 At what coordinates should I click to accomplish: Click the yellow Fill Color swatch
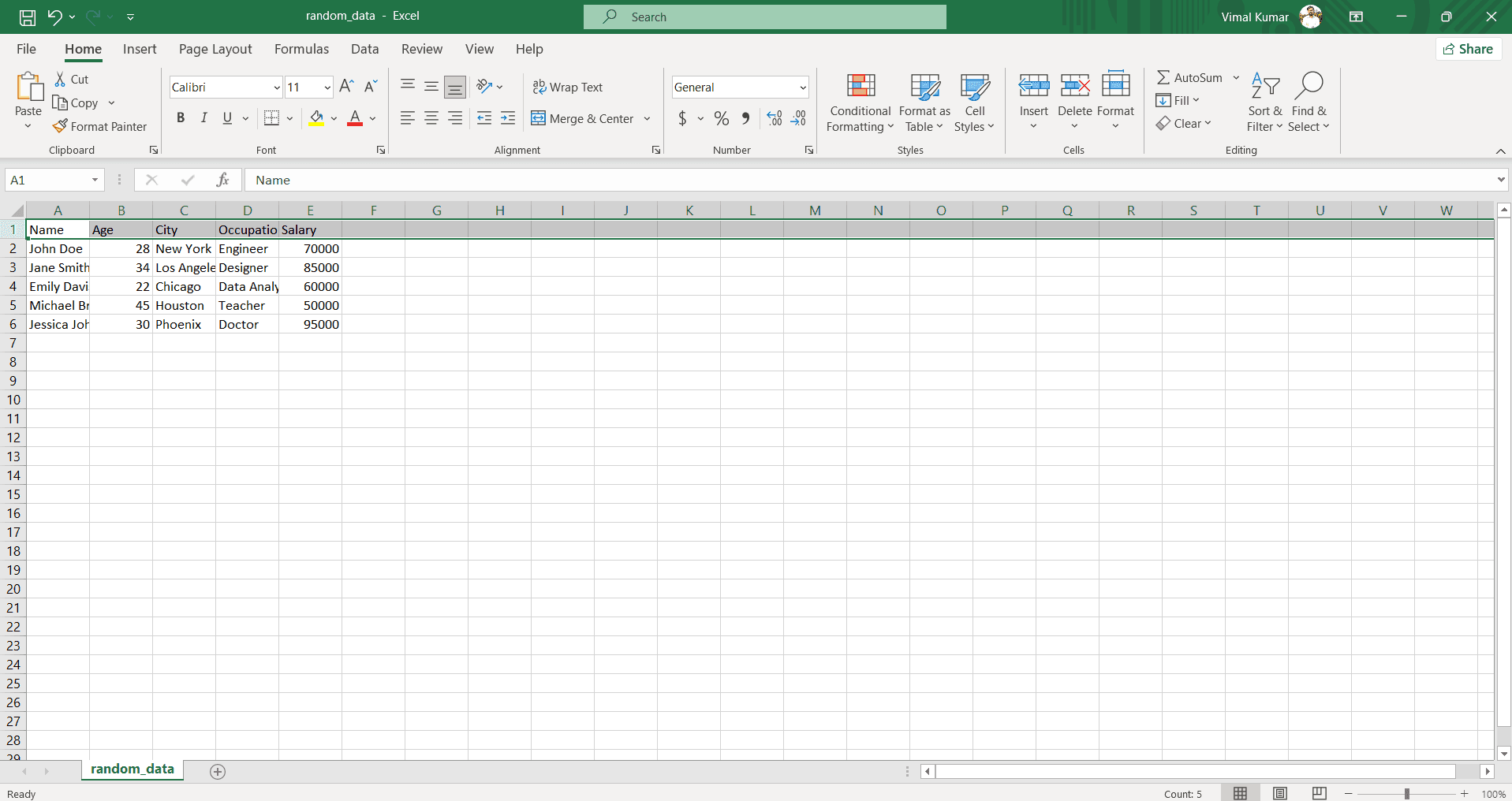pyautogui.click(x=316, y=118)
